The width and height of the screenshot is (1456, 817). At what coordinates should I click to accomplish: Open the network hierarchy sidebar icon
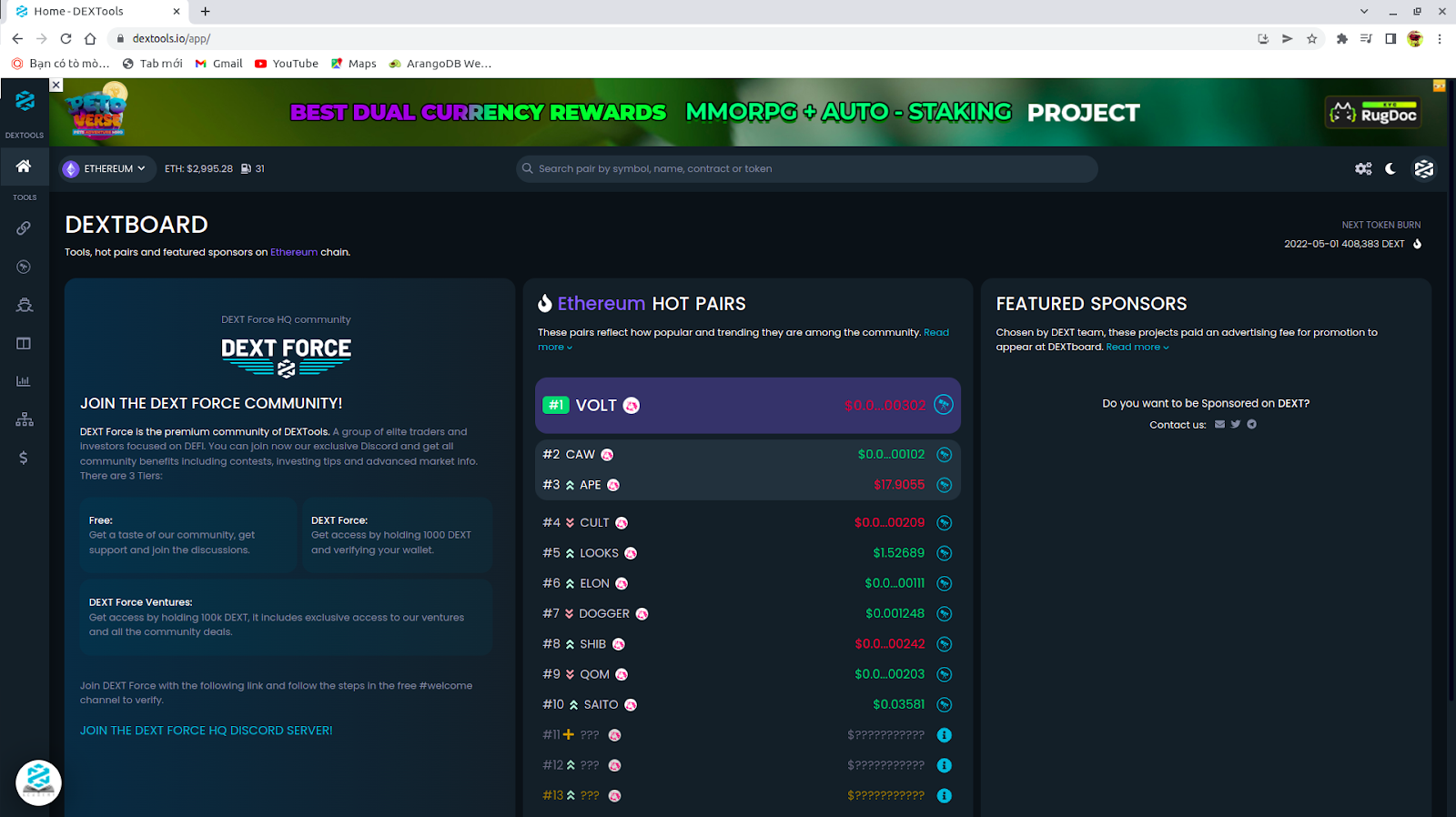click(24, 419)
